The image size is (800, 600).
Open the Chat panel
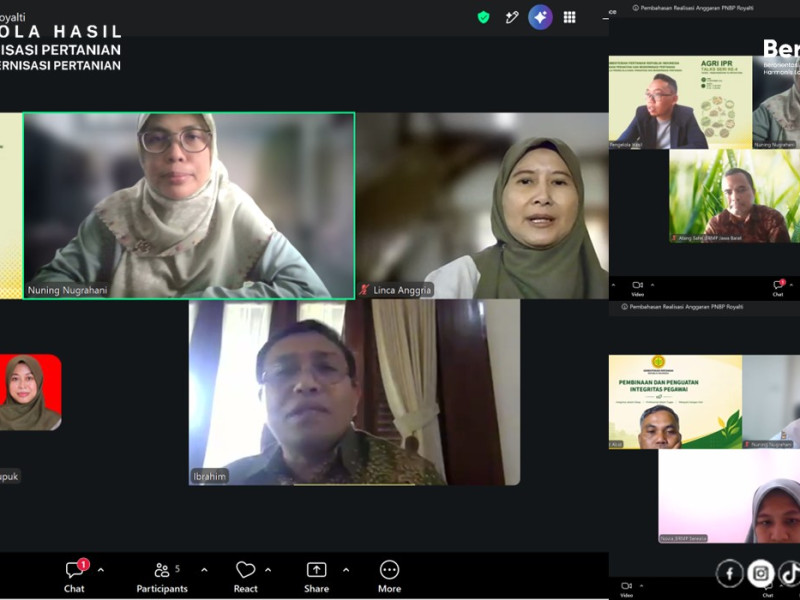pyautogui.click(x=75, y=577)
